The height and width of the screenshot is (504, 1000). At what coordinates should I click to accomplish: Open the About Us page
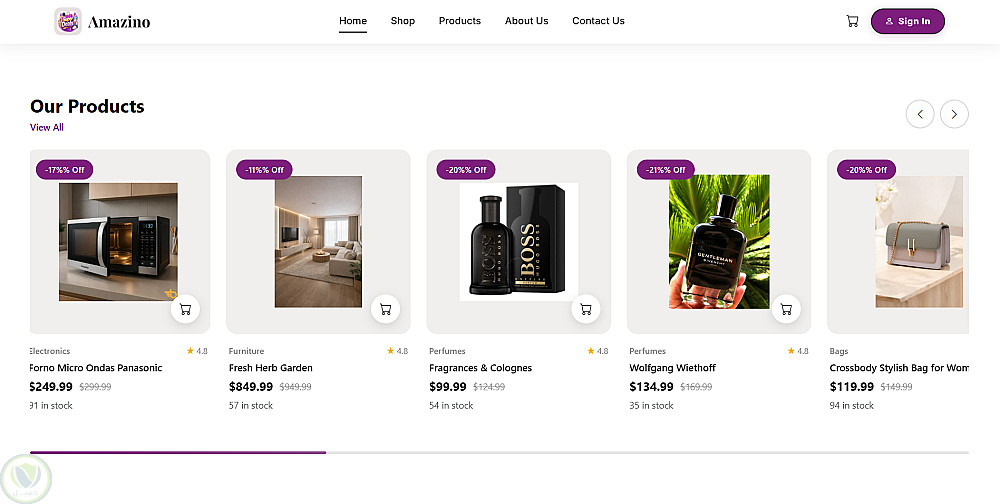coord(527,21)
